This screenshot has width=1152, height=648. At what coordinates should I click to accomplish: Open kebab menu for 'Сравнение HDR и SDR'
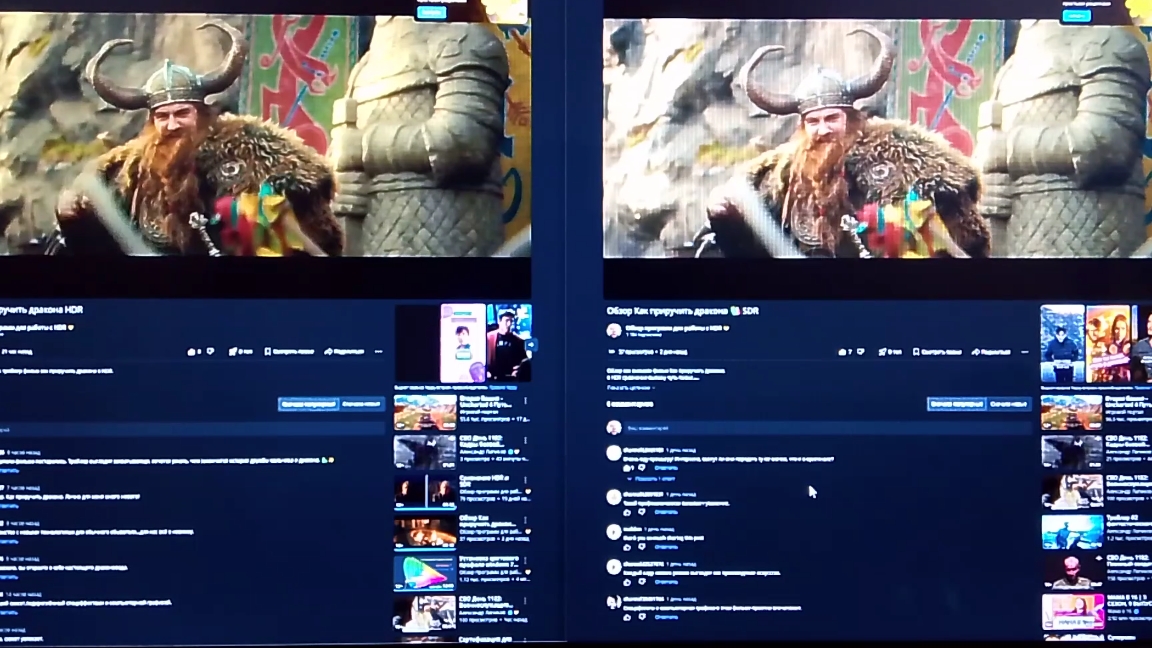click(525, 480)
